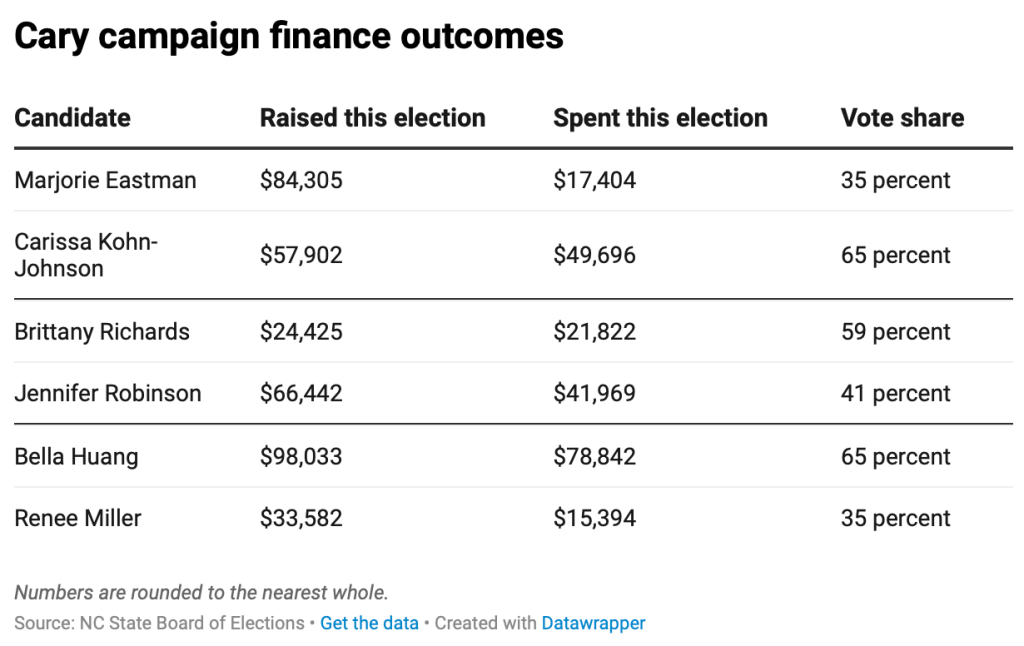This screenshot has width=1024, height=646.
Task: Click the "Numbers are rounded" footnote text
Action: (201, 592)
